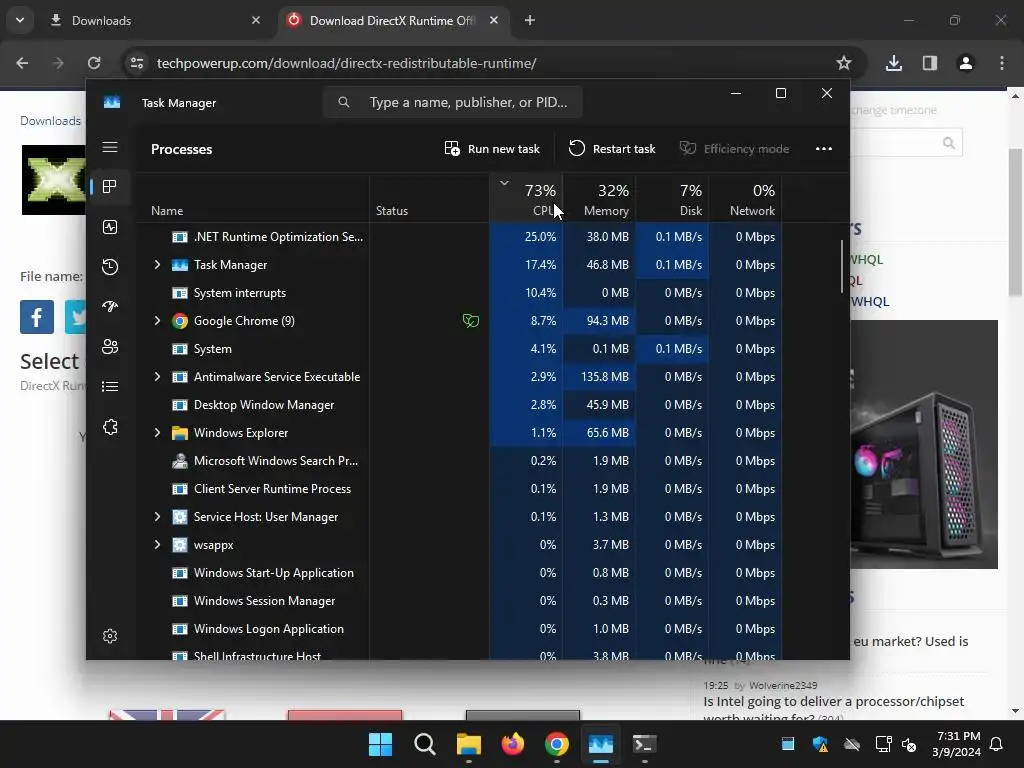Open Firefox from the taskbar
This screenshot has width=1024, height=768.
coord(513,744)
